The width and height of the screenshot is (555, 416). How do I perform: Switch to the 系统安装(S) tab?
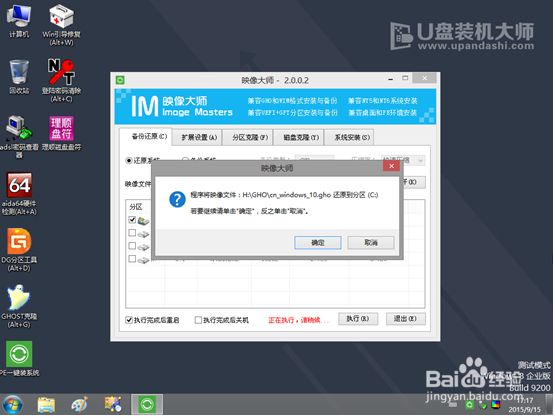349,138
